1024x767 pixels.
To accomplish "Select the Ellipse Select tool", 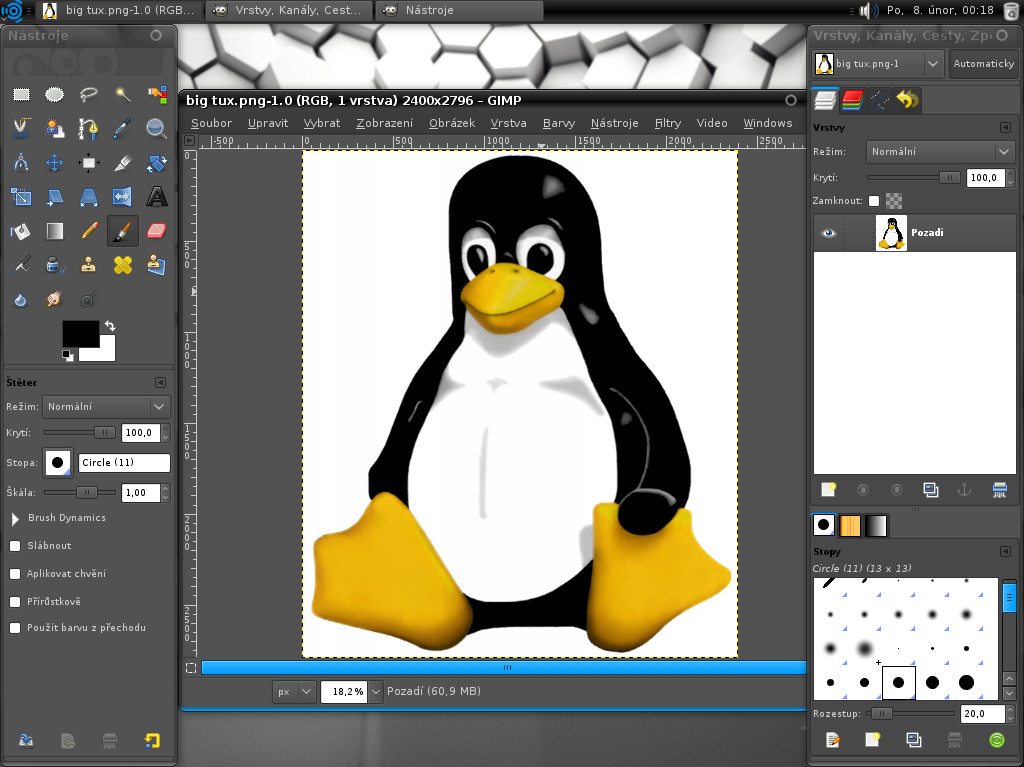I will (54, 95).
